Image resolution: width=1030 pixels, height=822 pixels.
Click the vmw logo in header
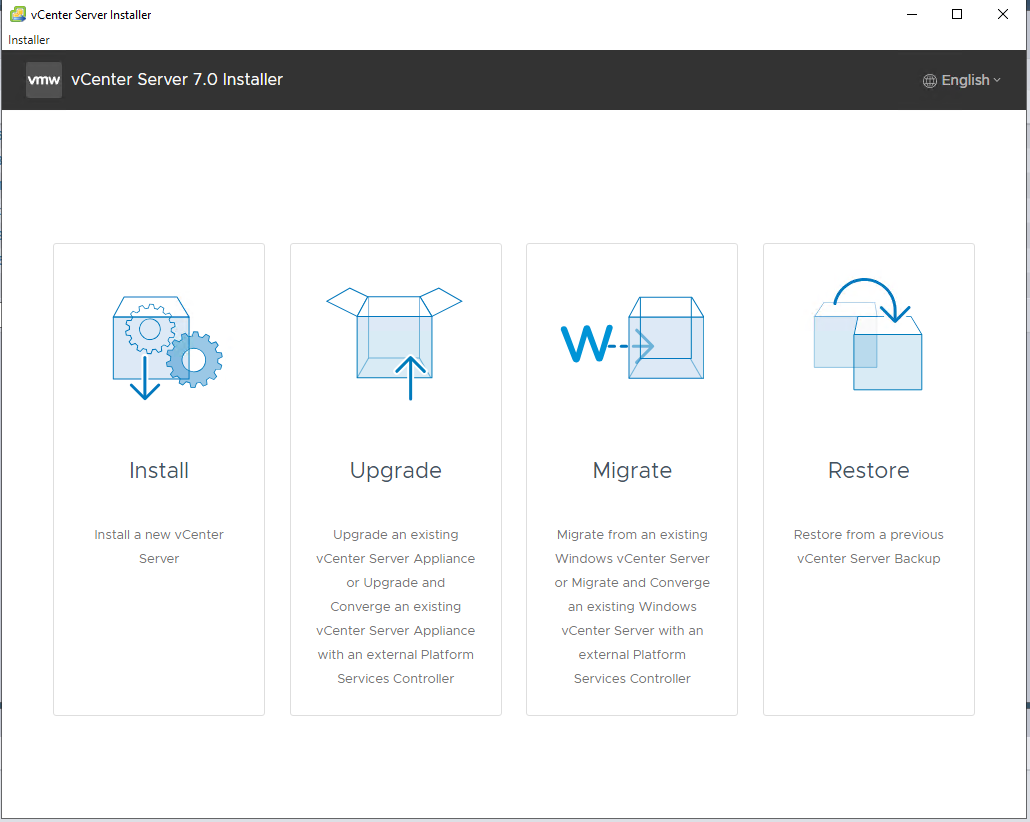pos(44,80)
